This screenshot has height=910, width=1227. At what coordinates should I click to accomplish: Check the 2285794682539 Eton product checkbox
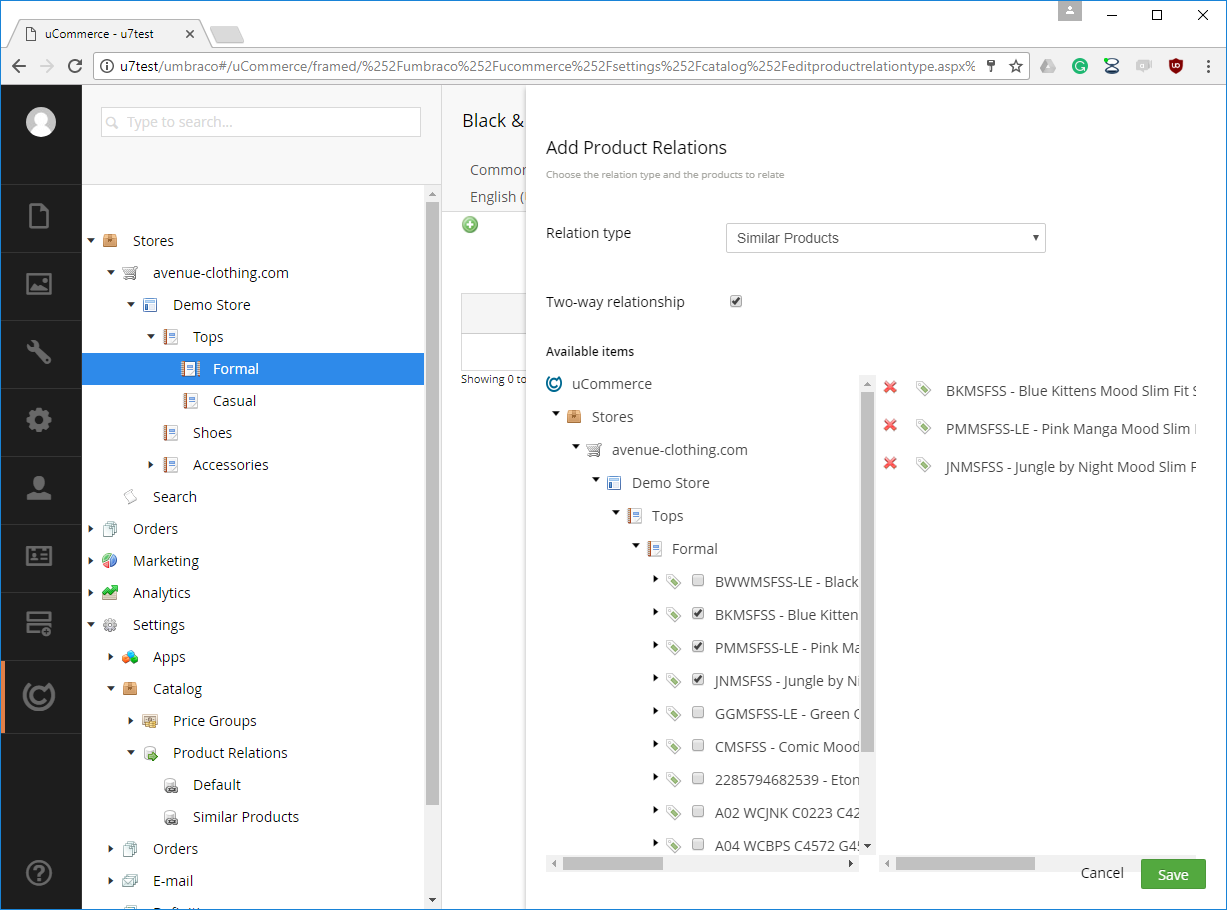point(698,778)
